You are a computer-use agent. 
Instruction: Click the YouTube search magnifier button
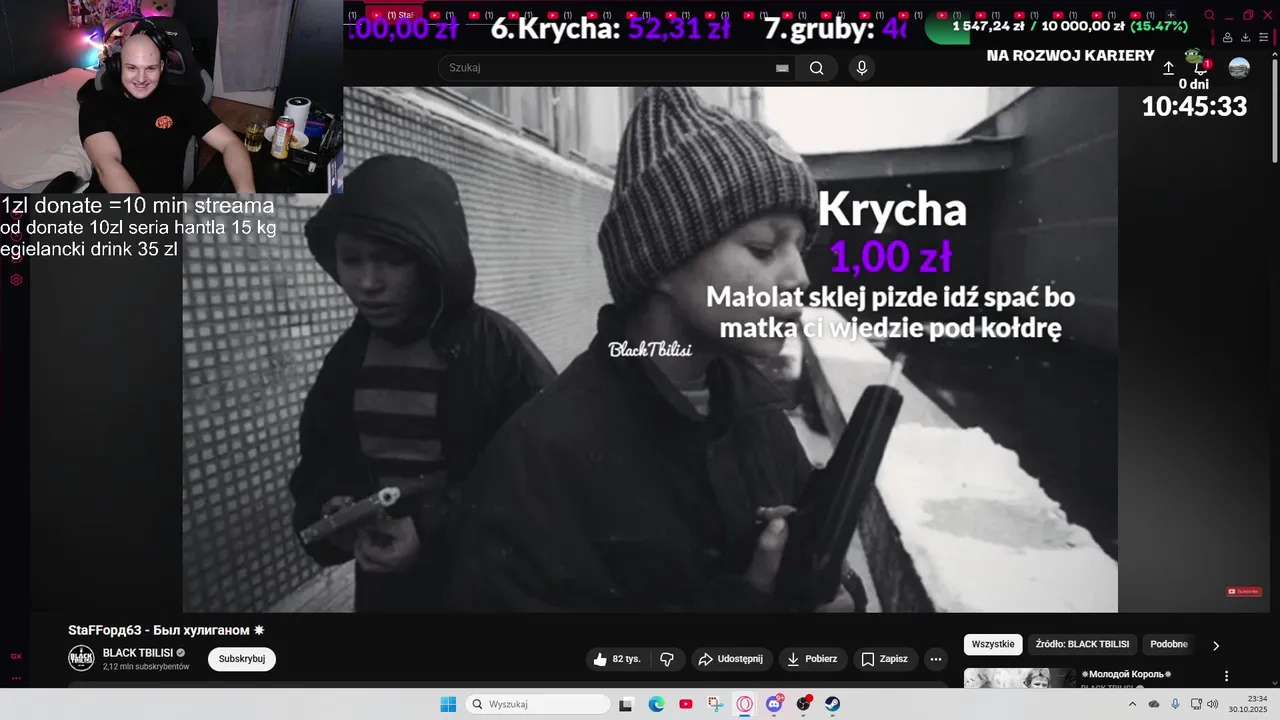coord(816,68)
